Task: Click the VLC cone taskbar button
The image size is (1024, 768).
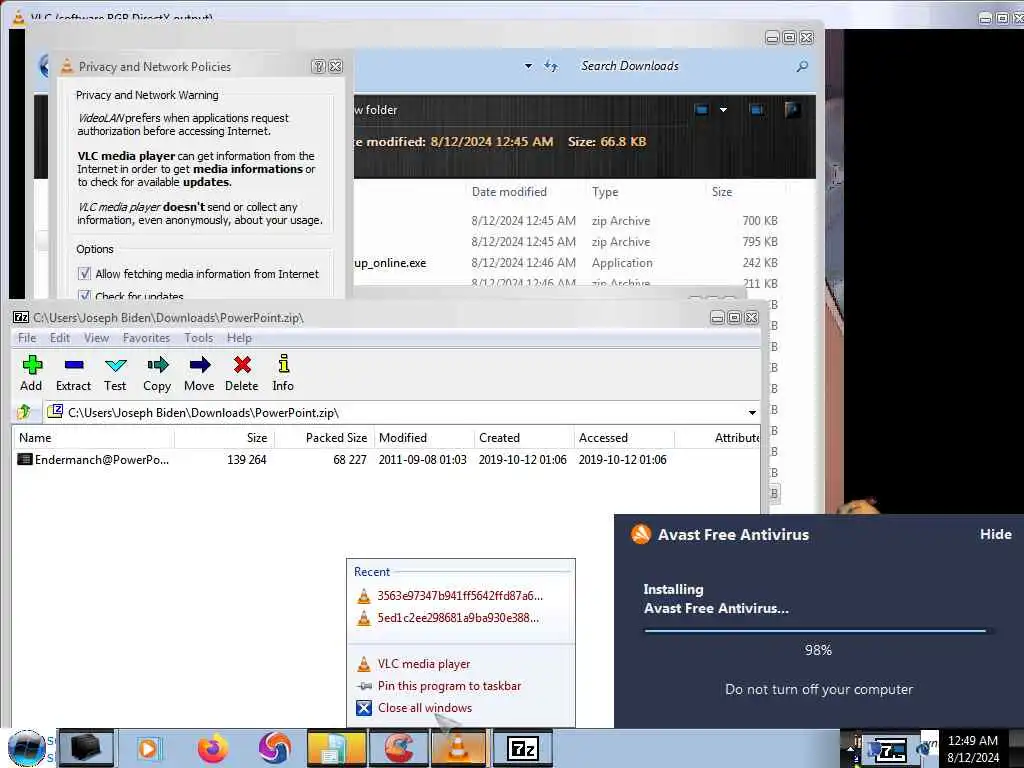Action: [458, 748]
